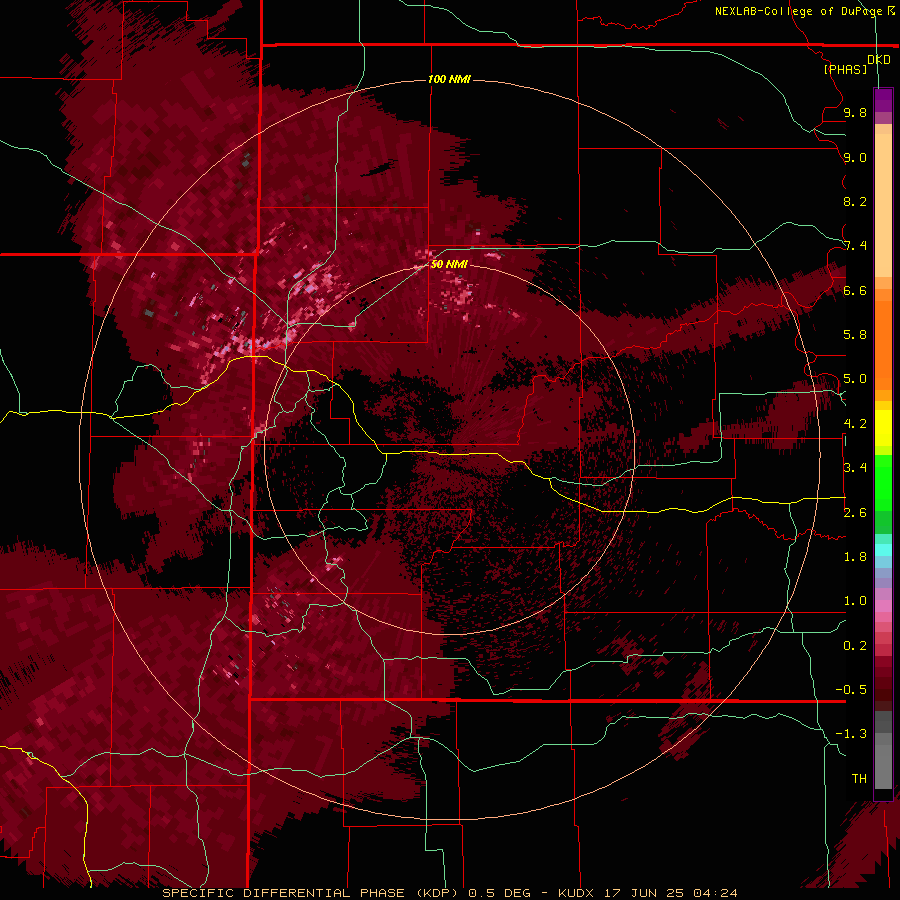Click the 1.8 value on the color scale
Image resolution: width=900 pixels, height=900 pixels.
tap(855, 557)
